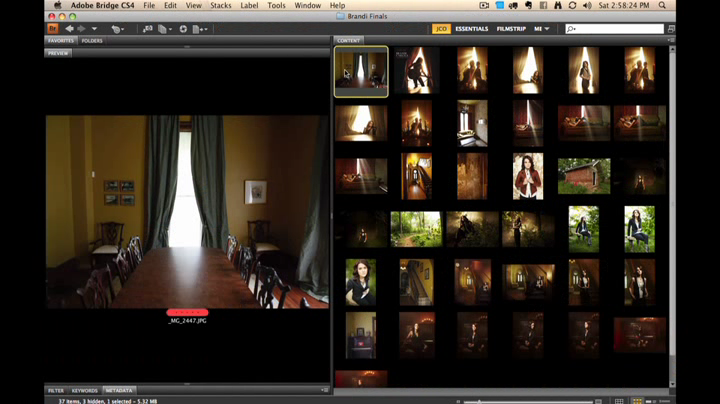This screenshot has width=720, height=404.
Task: Select the sunlit forest path thumbnail
Action: tap(416, 229)
